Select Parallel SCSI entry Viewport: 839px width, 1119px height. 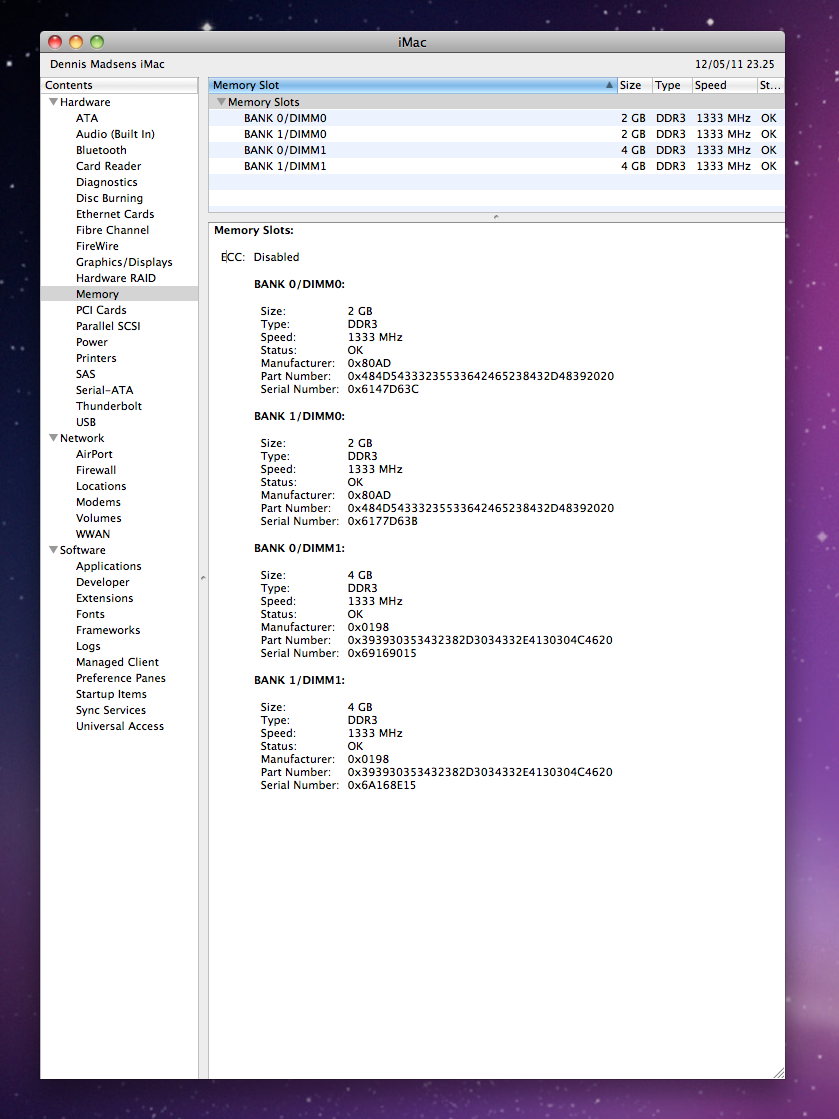108,326
